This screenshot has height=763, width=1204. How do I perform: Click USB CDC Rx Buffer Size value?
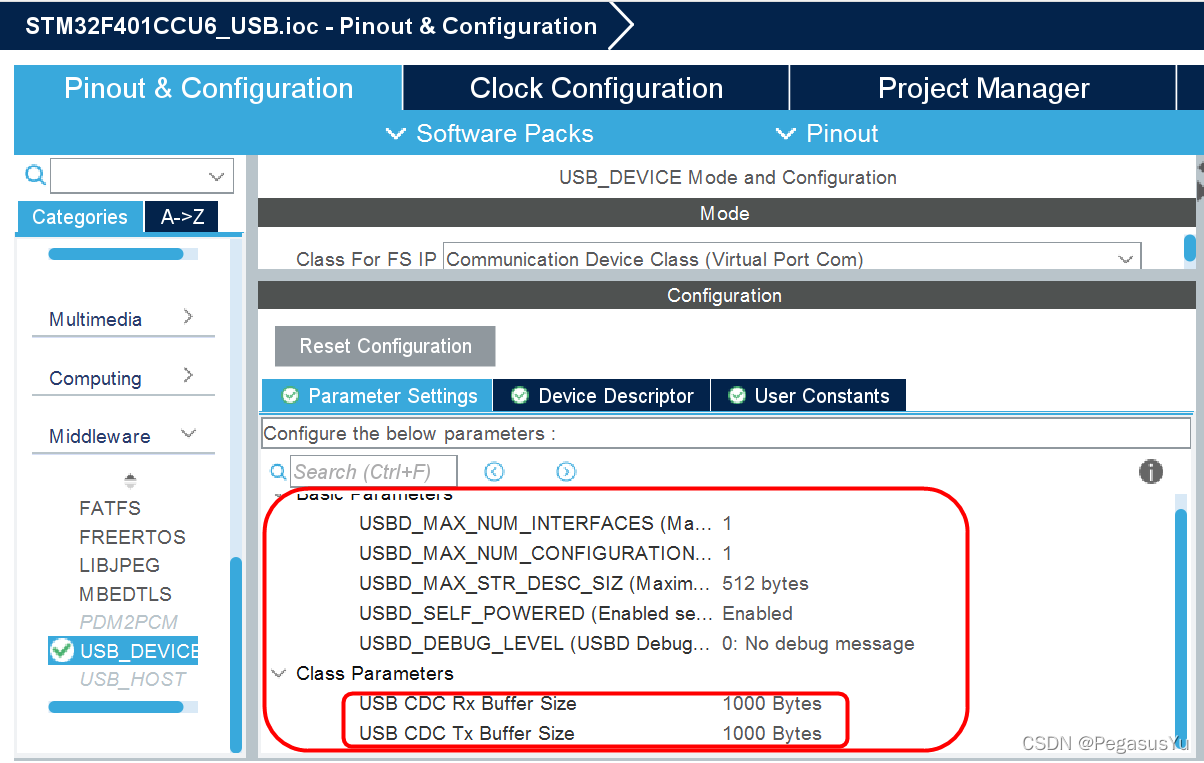772,703
